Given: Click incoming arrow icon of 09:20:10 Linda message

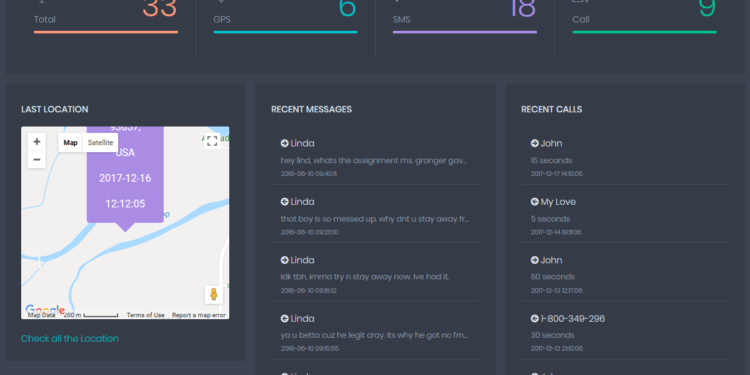Looking at the screenshot, I should point(285,202).
